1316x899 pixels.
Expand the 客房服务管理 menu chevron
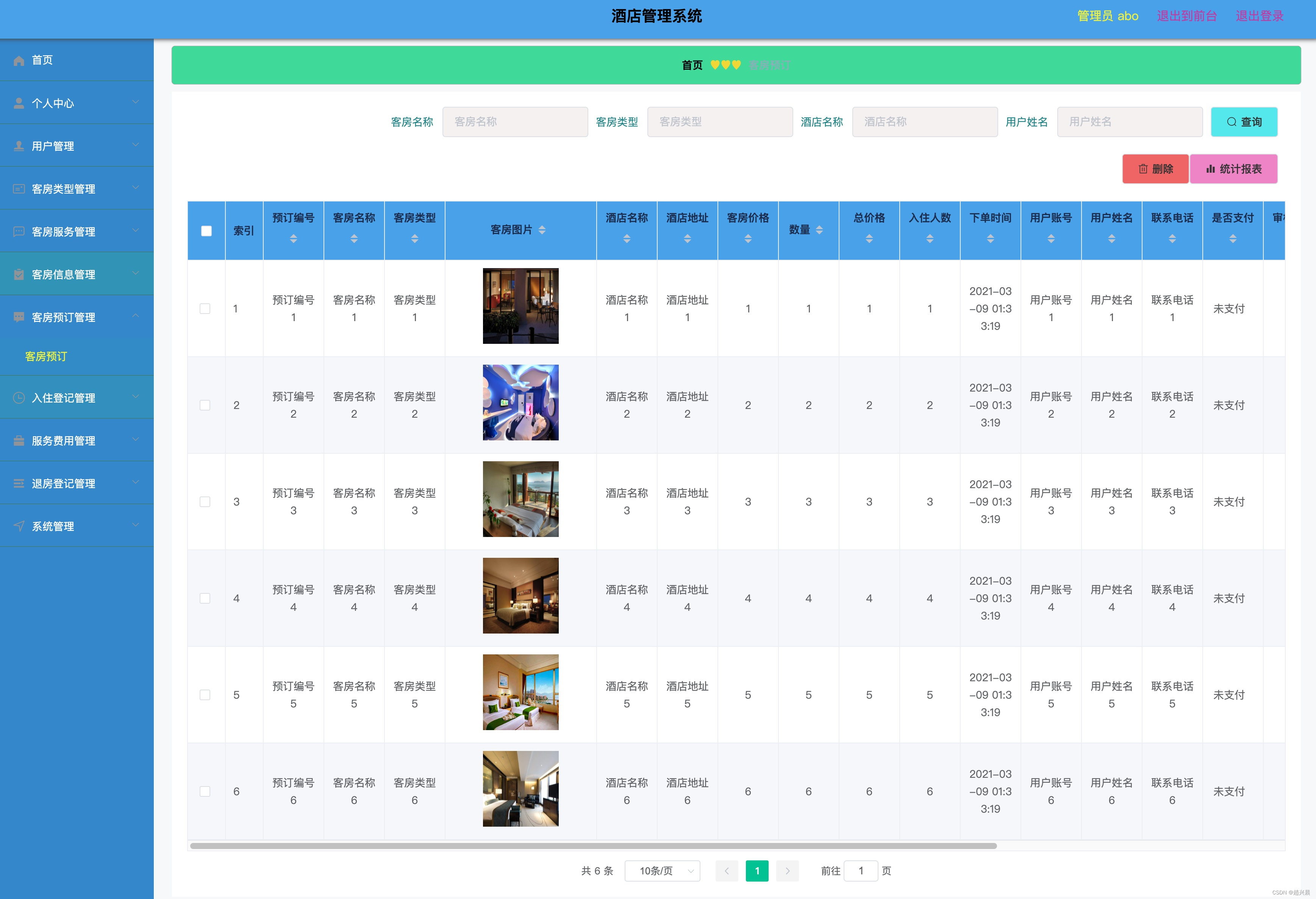135,230
